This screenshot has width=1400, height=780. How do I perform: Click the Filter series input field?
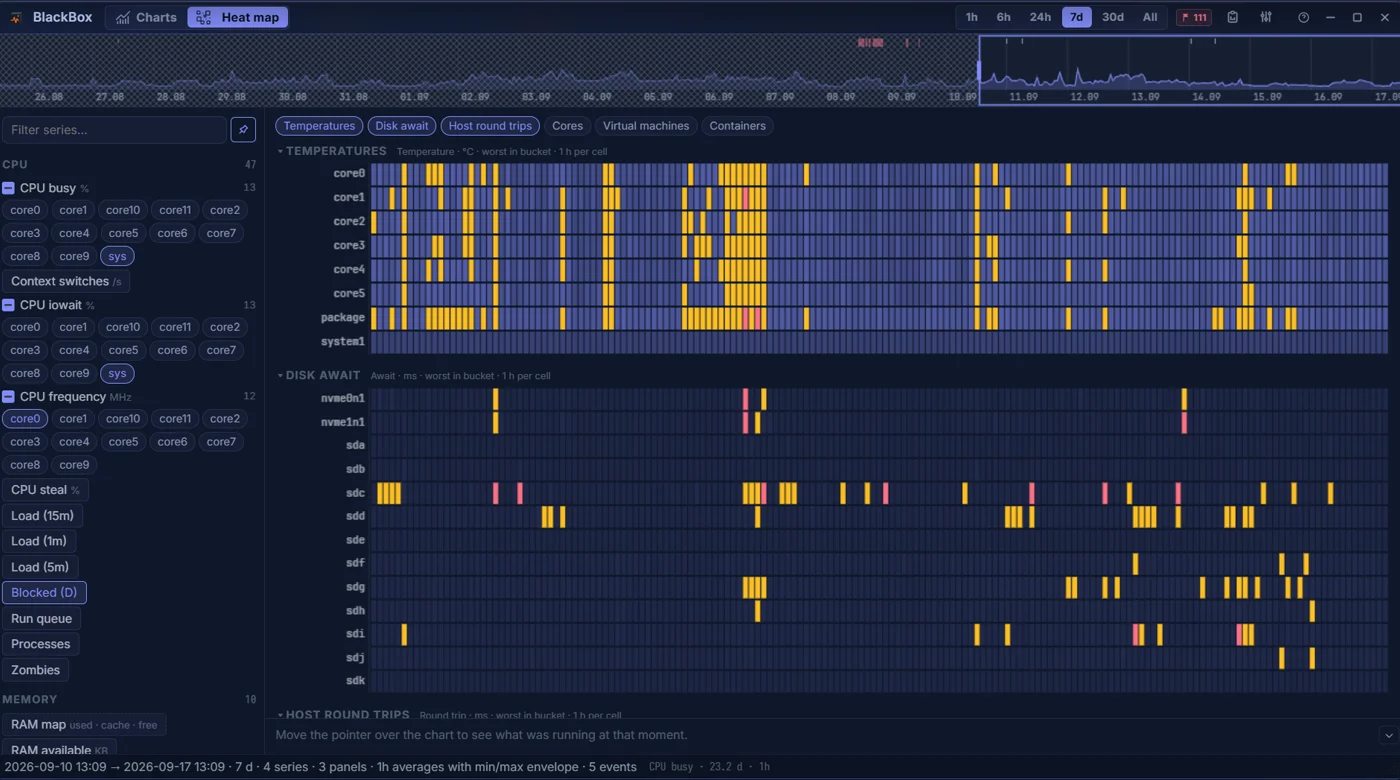pyautogui.click(x=114, y=130)
